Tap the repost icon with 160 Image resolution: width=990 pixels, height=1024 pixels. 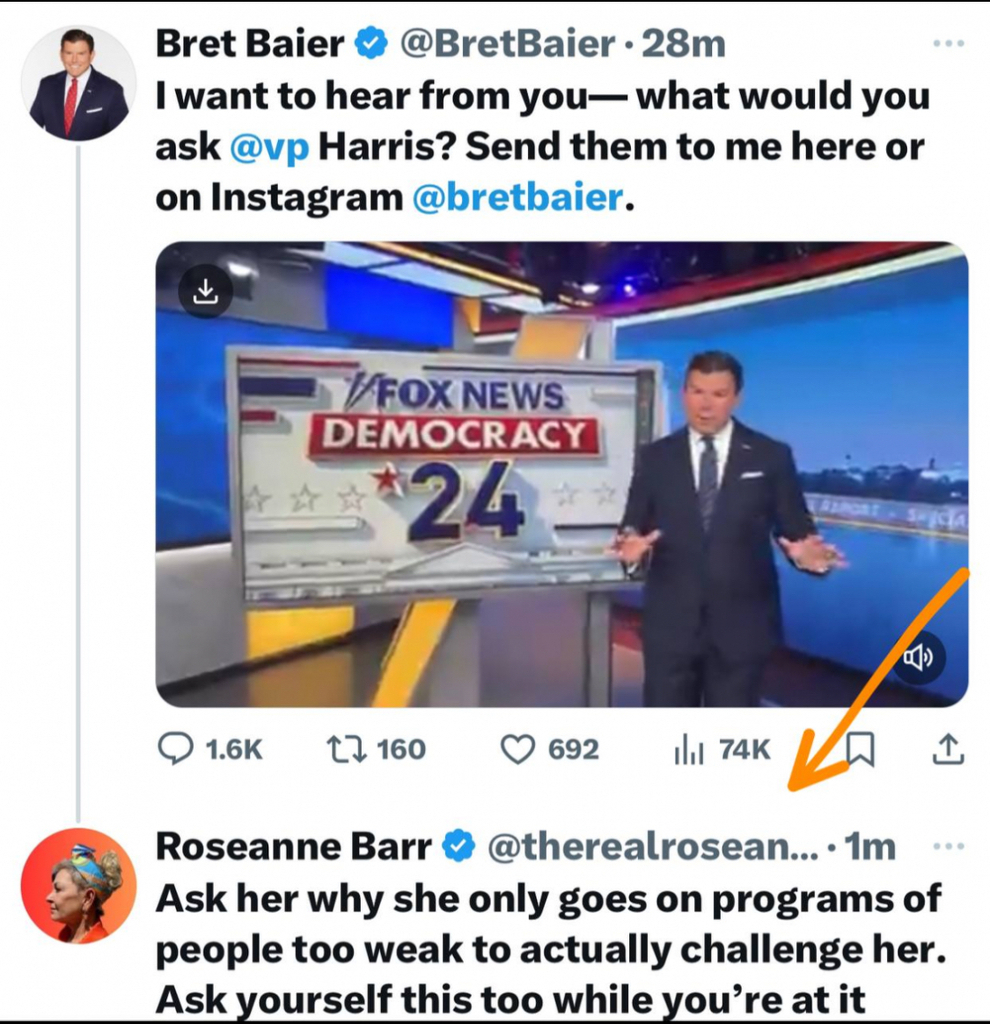(346, 750)
